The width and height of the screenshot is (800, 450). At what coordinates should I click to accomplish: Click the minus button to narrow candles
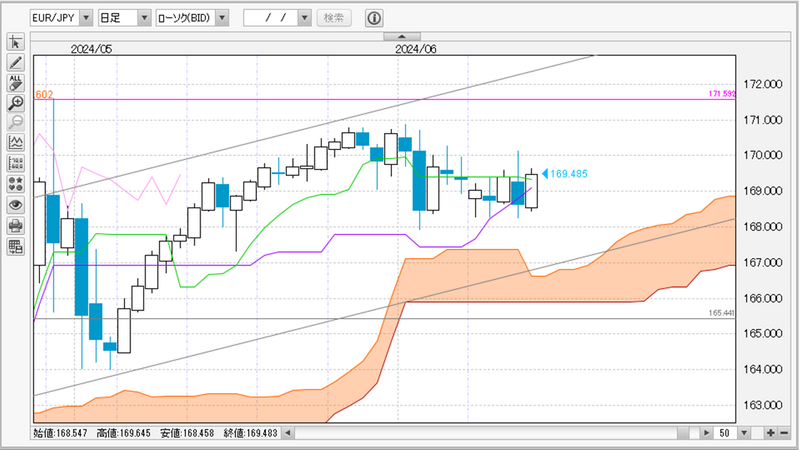click(784, 433)
